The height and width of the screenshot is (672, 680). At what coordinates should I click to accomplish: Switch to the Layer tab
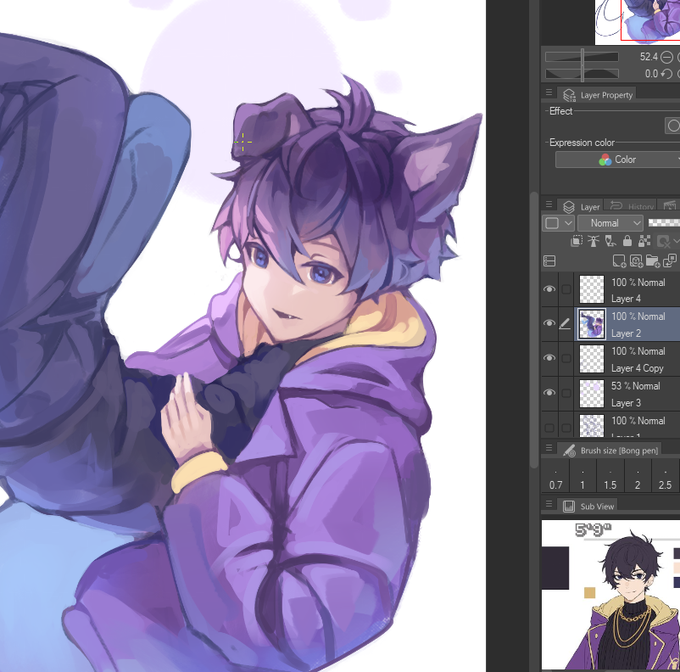[581, 207]
